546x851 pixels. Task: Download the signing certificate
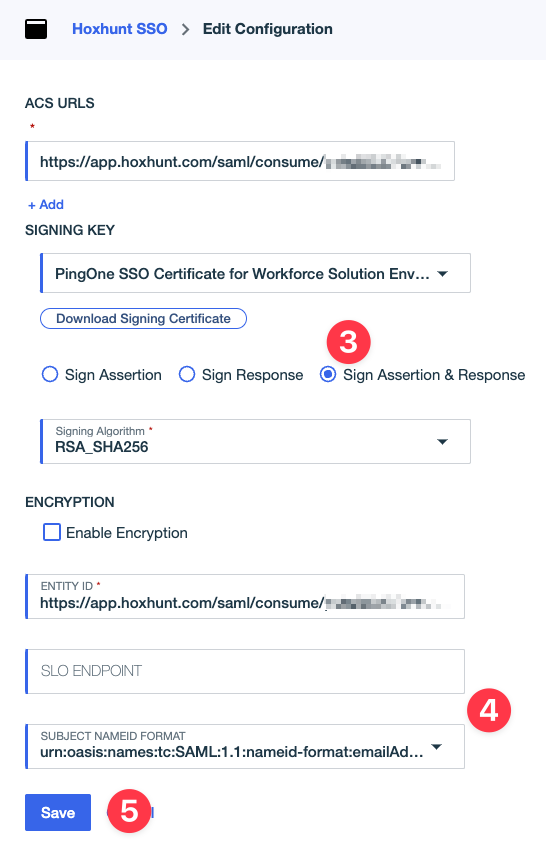[143, 319]
